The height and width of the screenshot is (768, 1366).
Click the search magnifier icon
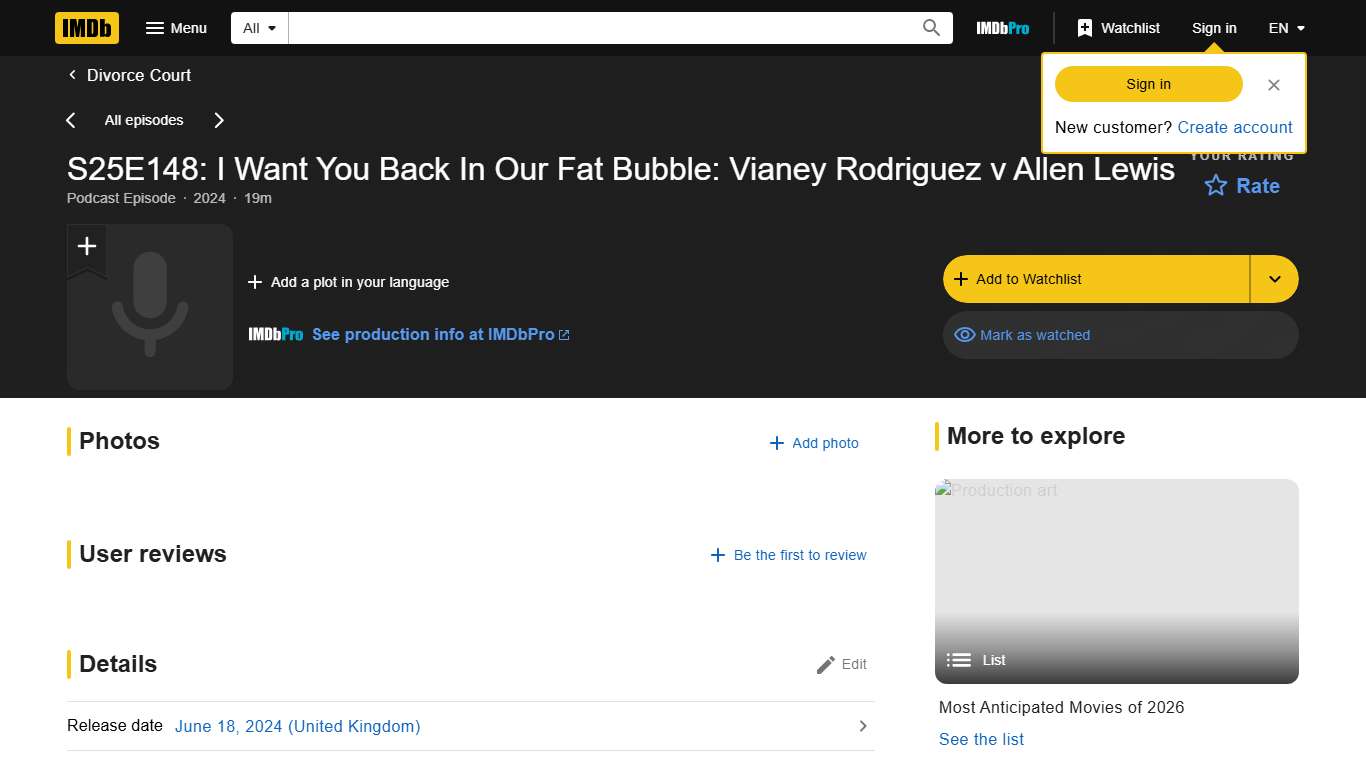coord(930,28)
